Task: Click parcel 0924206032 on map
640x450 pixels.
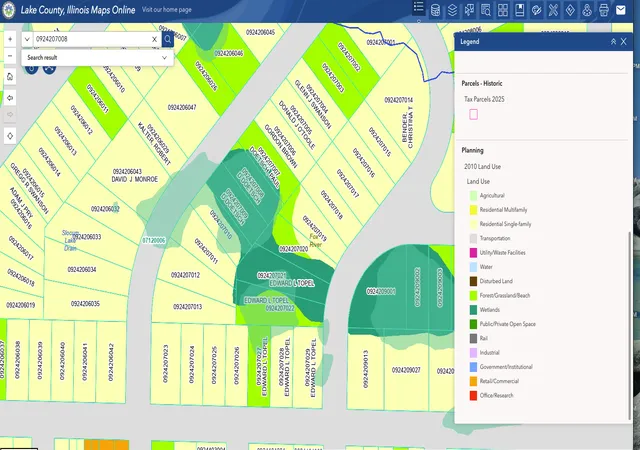Action: 105,209
